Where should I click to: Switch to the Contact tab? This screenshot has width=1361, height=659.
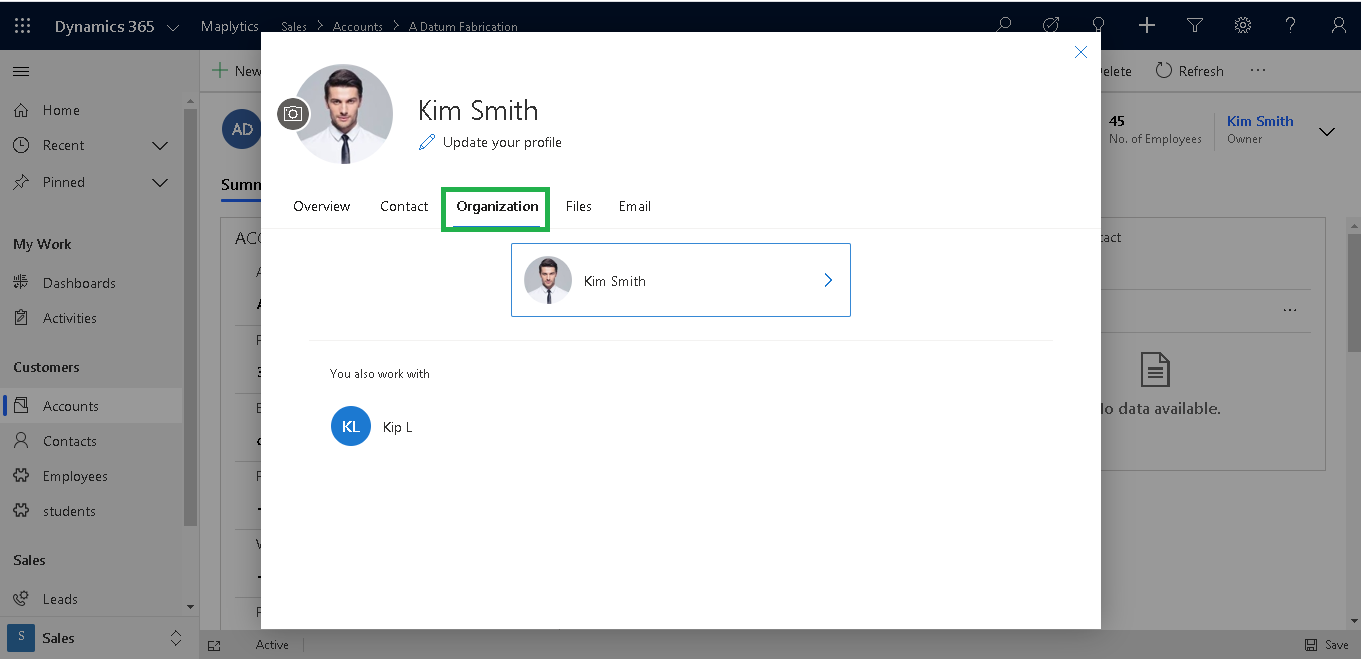[404, 206]
